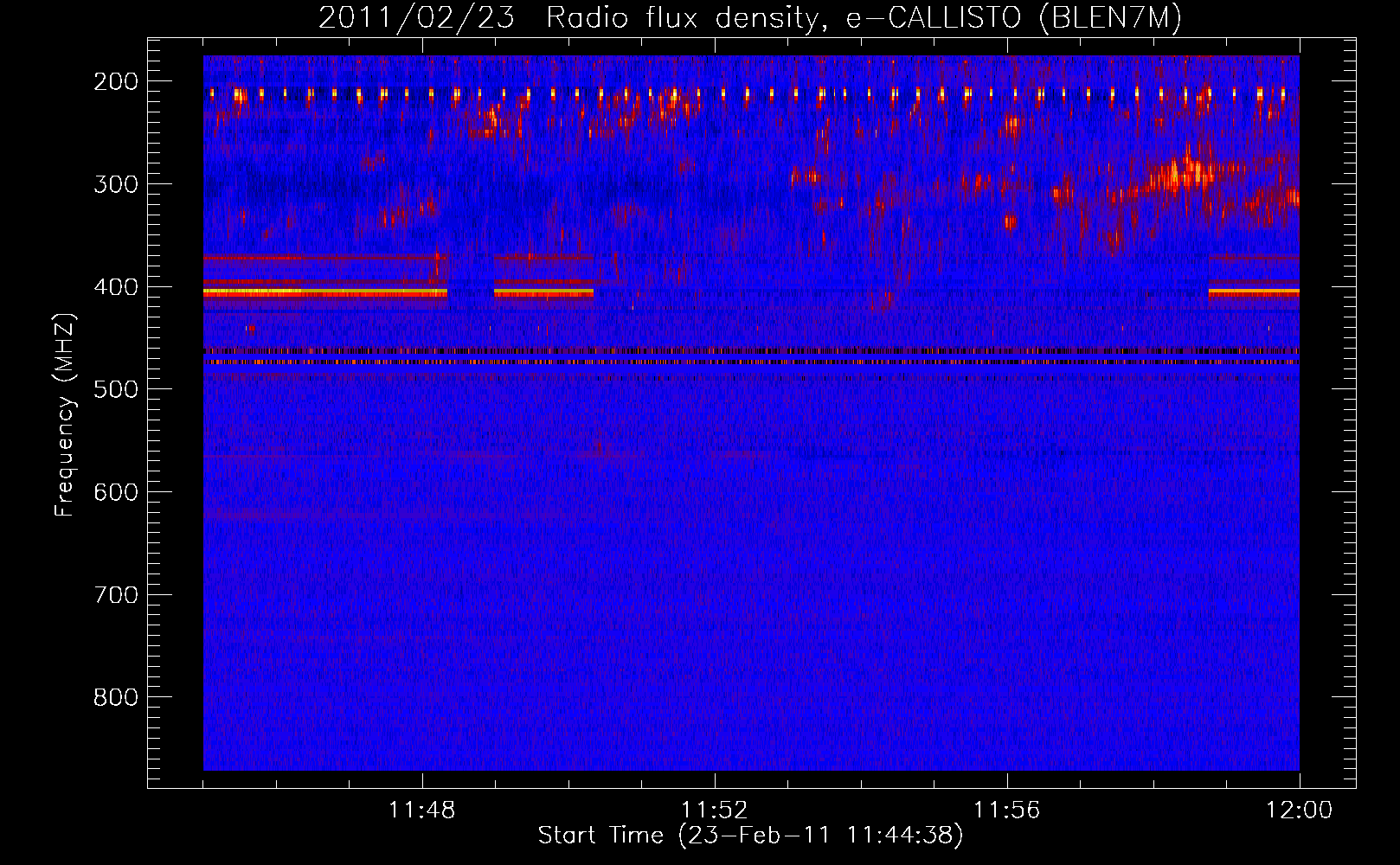The image size is (1400, 865).
Task: Click the 12:00 time axis label
Action: click(x=1300, y=811)
